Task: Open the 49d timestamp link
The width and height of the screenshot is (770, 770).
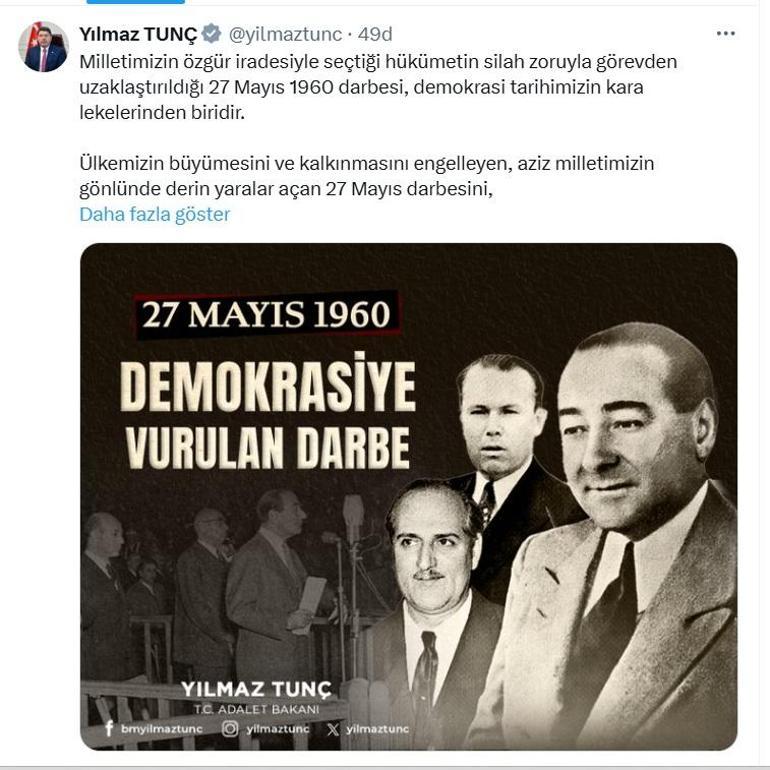Action: click(x=375, y=34)
